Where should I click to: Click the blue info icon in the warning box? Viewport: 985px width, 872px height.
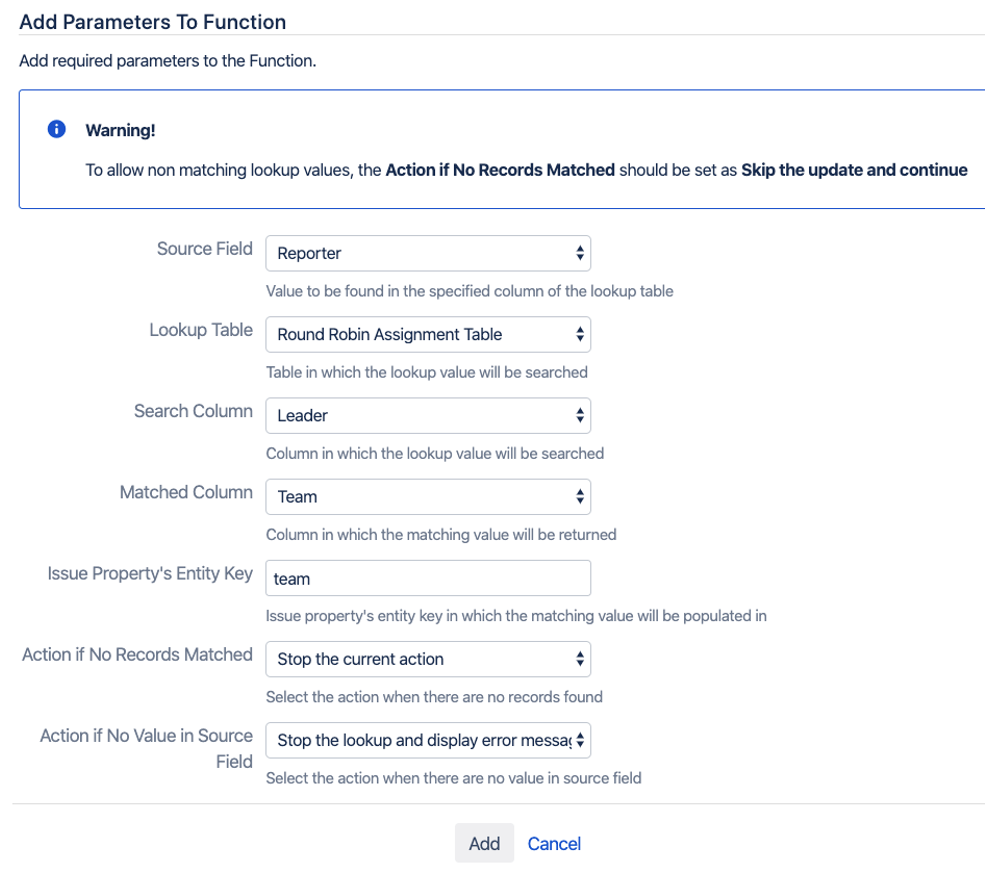click(57, 130)
